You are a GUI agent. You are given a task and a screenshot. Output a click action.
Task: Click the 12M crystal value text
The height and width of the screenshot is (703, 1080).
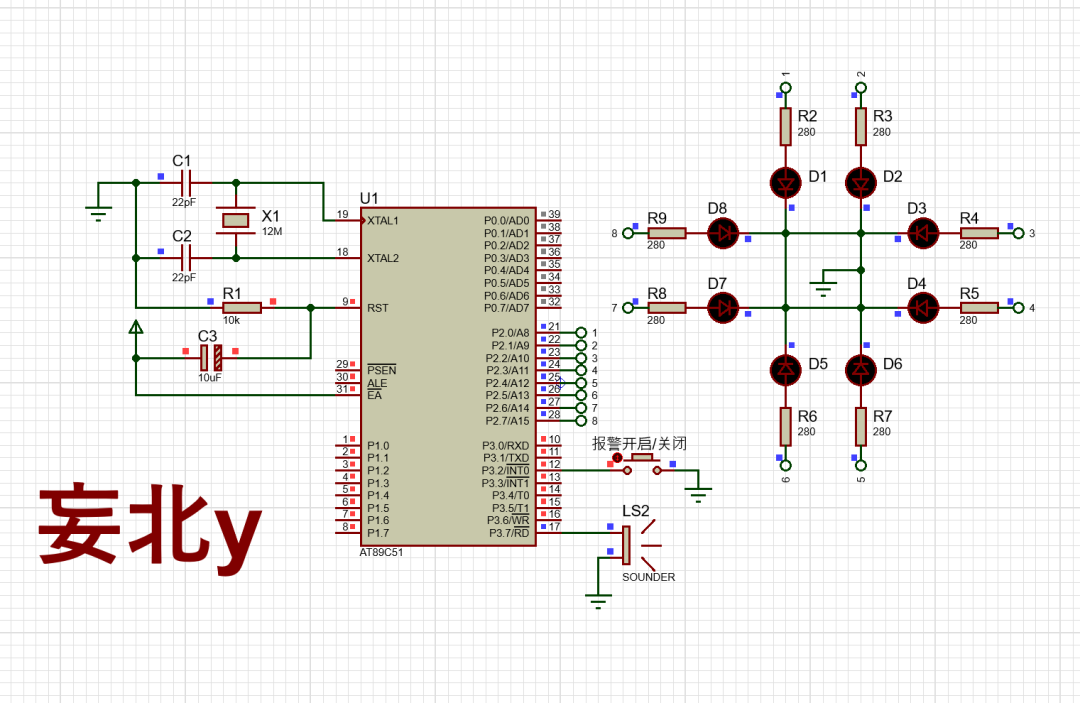pos(272,231)
